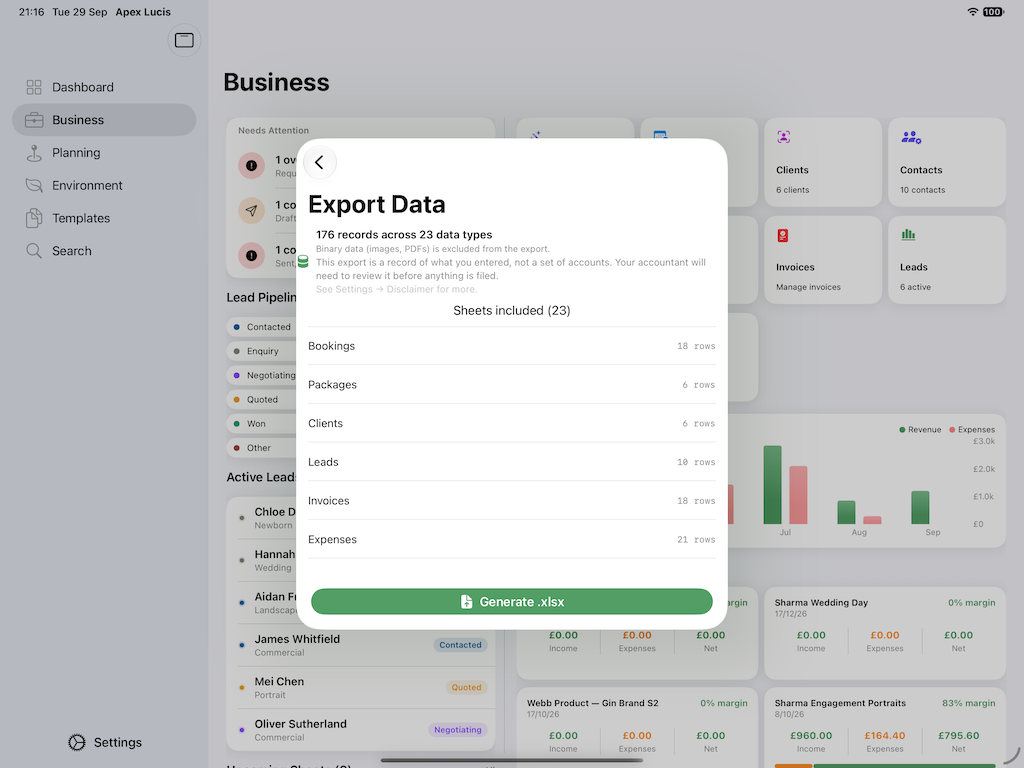Open the Clients card icon

coord(784,137)
